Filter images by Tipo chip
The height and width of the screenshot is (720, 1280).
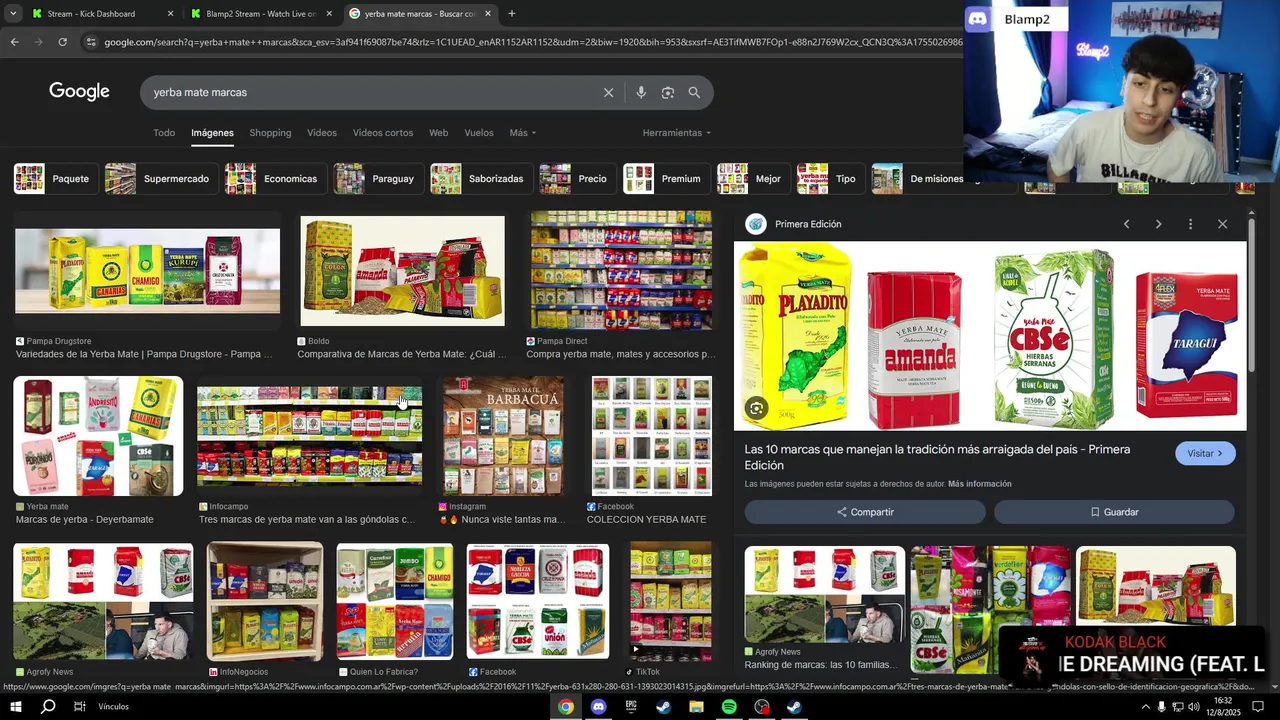[x=830, y=179]
